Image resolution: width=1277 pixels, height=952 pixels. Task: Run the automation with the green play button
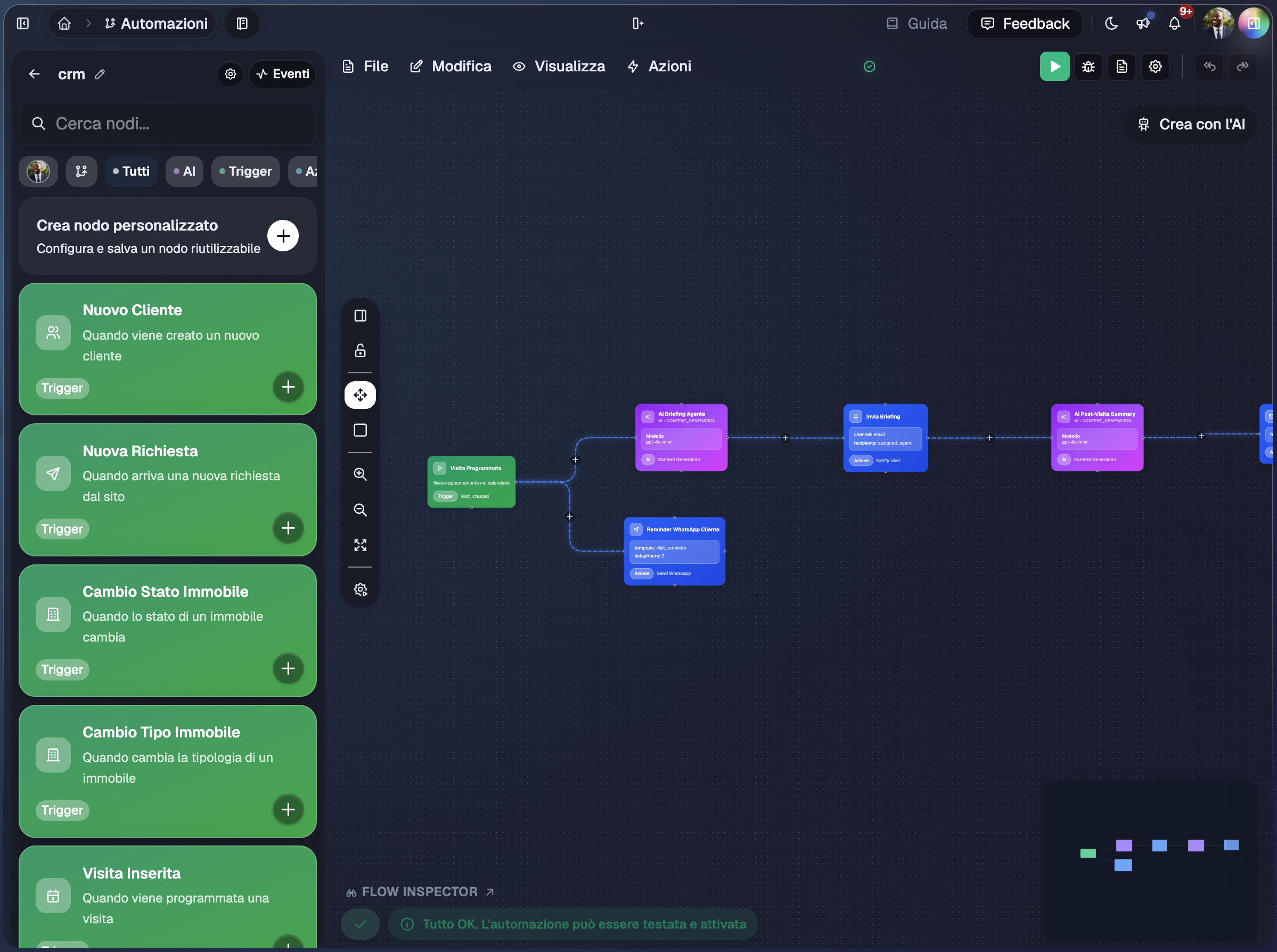tap(1054, 66)
